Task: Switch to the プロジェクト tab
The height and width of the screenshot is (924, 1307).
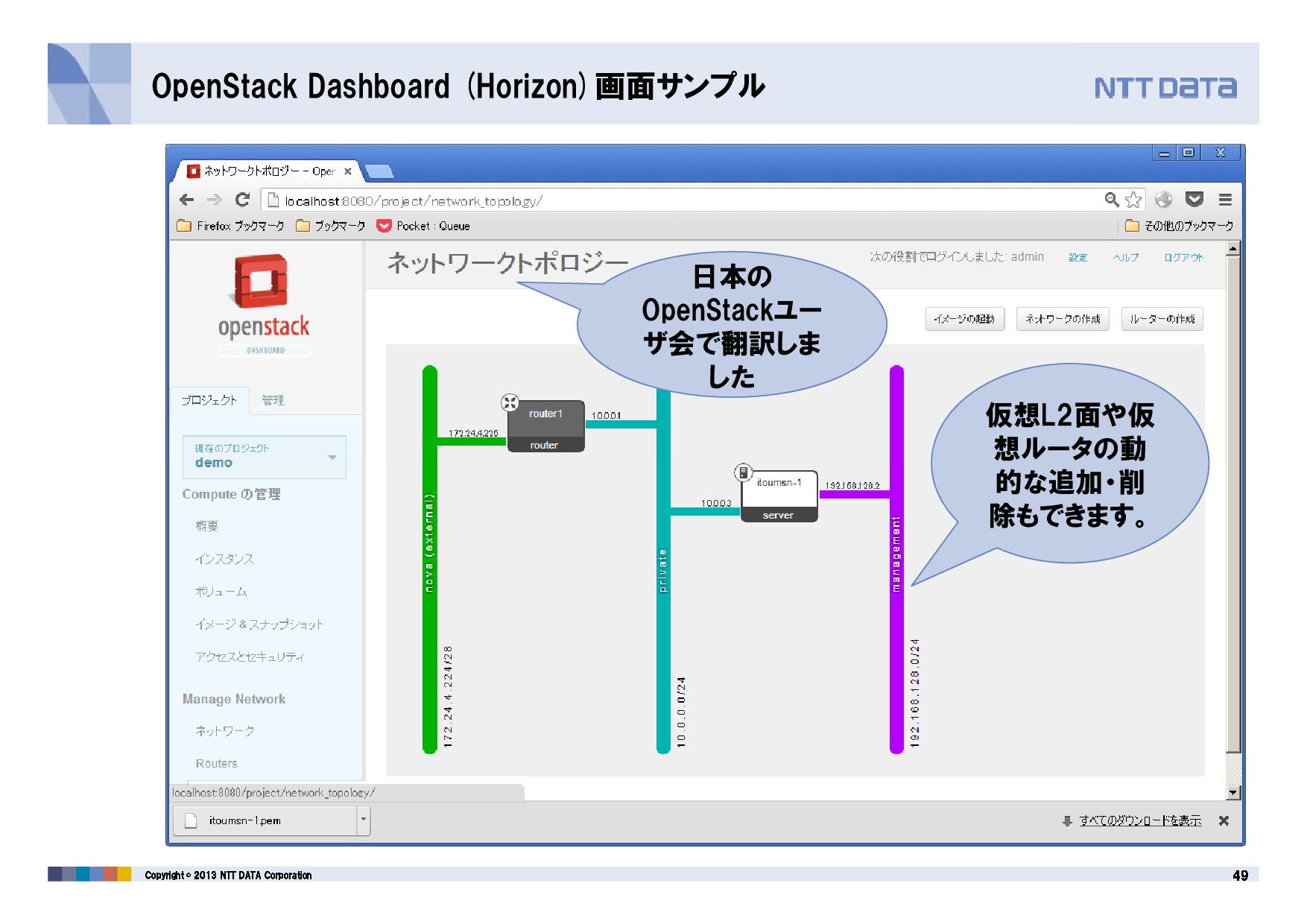Action: [x=209, y=400]
